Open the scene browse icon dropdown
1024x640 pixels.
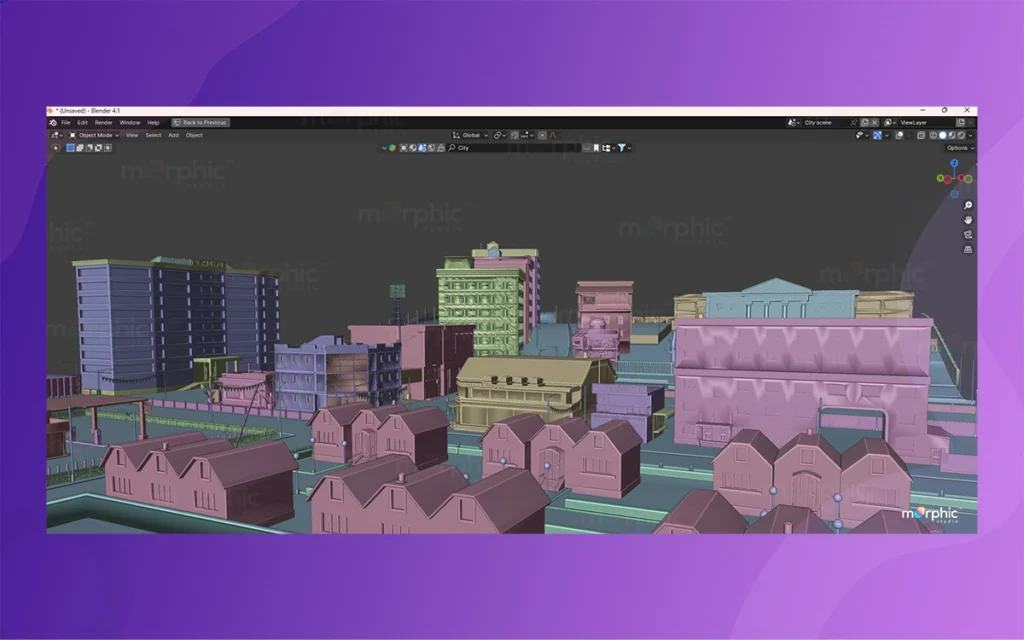793,123
